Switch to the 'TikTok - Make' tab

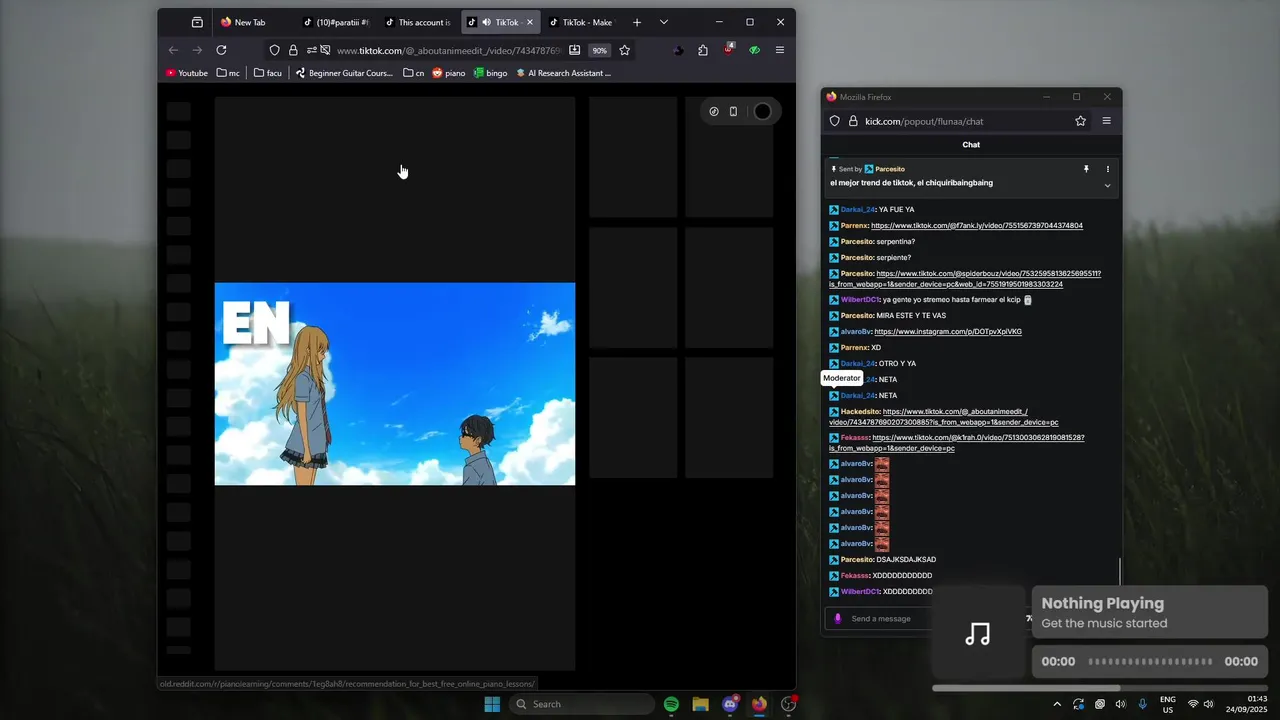point(582,22)
